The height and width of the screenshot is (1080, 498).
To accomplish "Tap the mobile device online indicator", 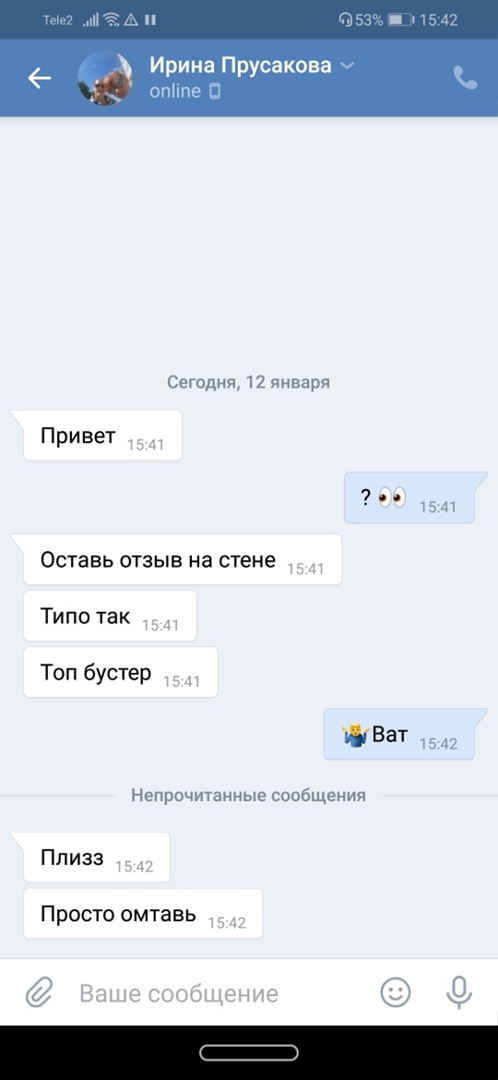I will (215, 91).
